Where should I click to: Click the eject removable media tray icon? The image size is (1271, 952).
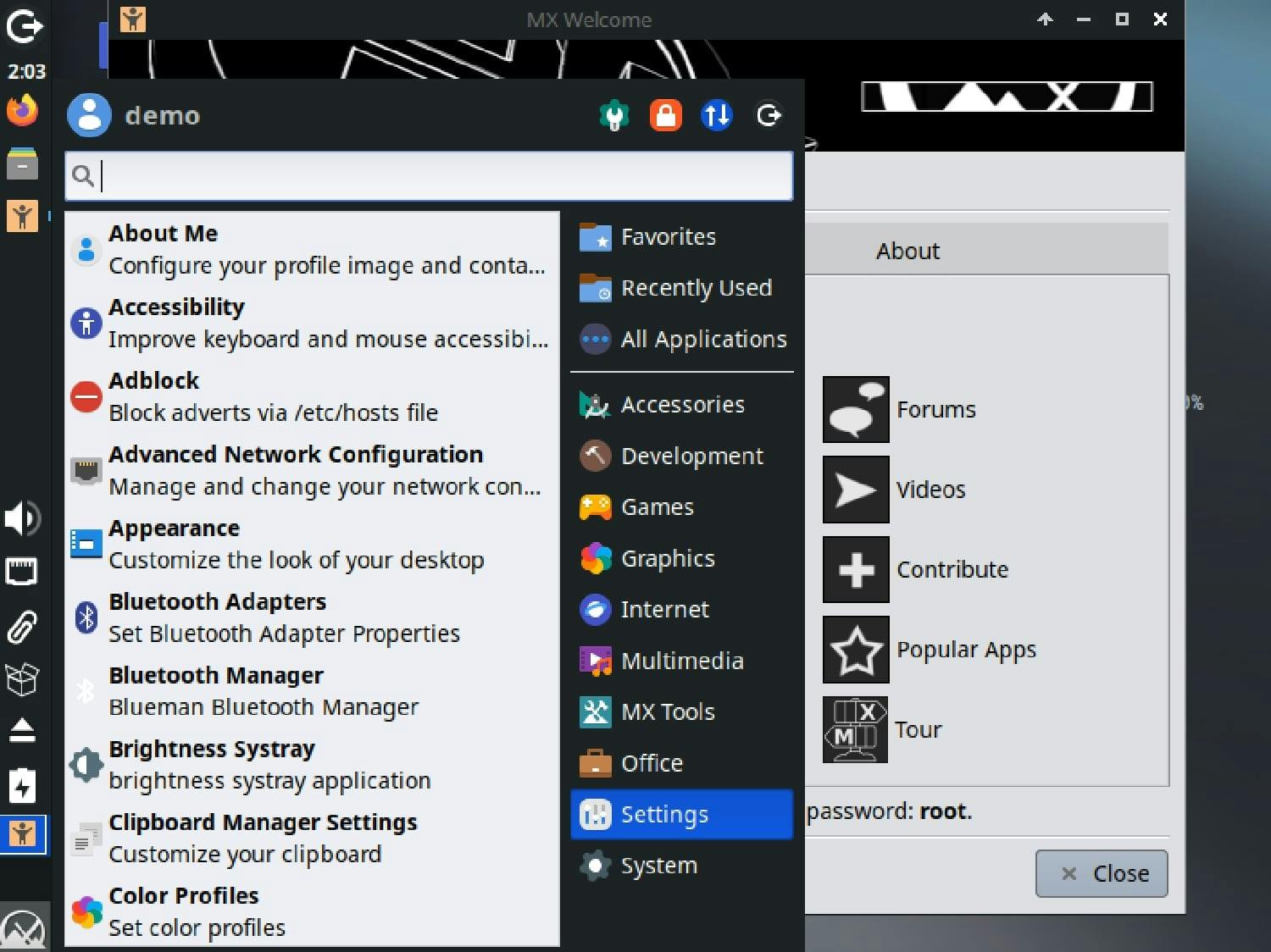(x=22, y=731)
